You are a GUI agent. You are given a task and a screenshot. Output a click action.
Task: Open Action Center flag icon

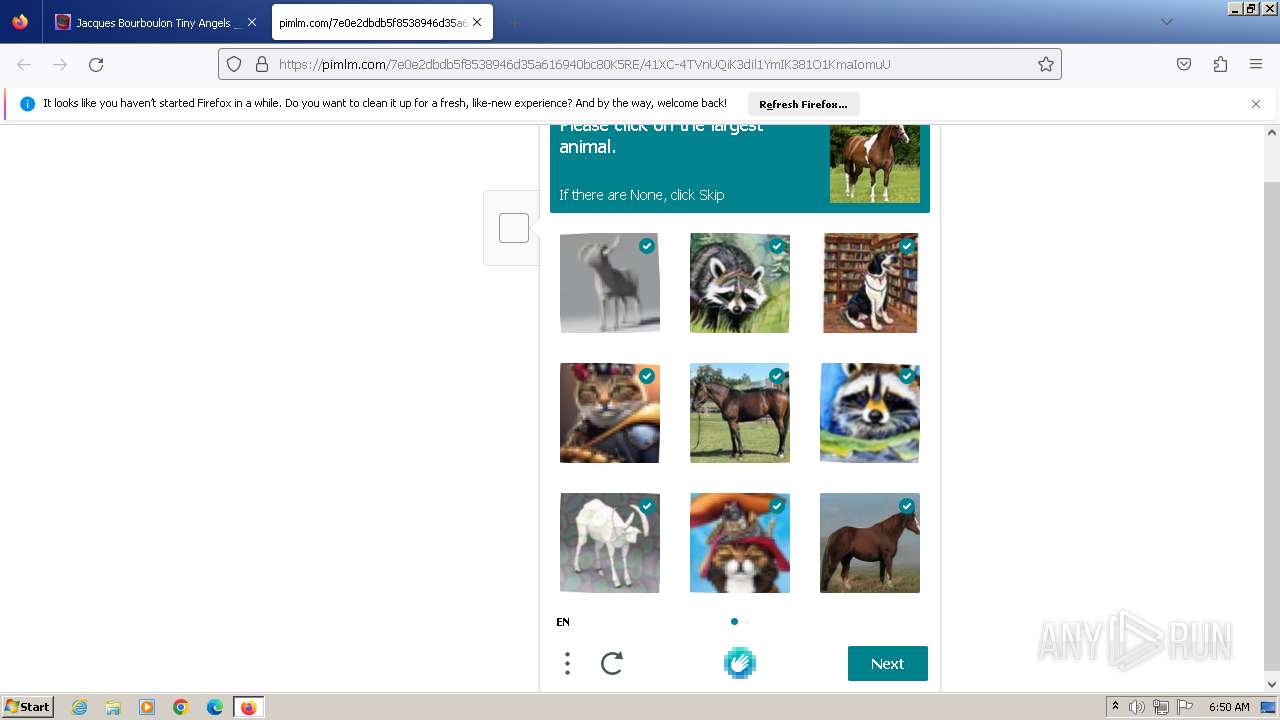tap(1185, 707)
